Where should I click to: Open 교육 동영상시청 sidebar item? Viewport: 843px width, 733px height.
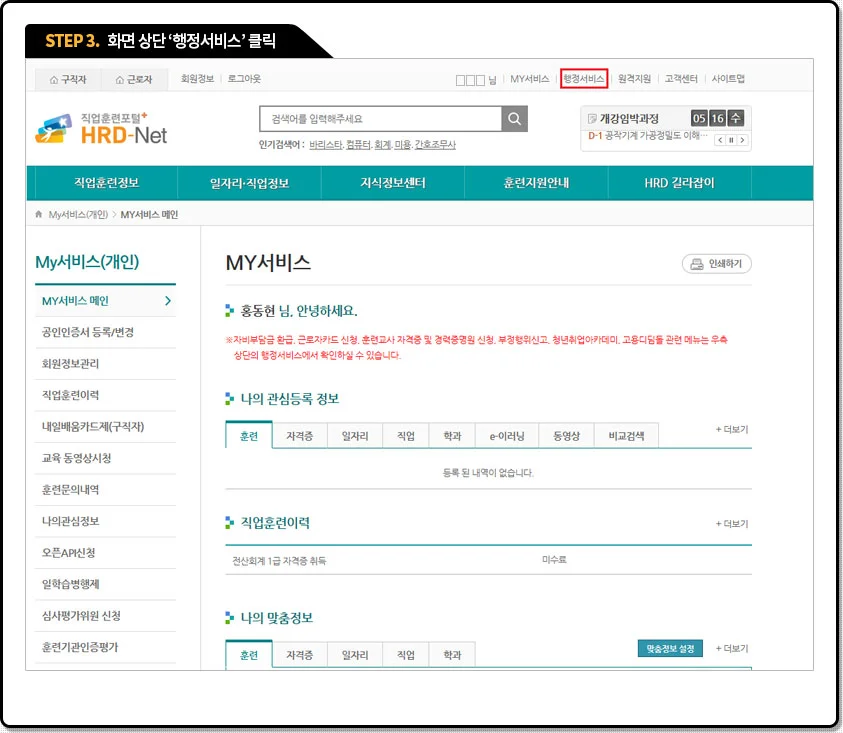point(105,458)
